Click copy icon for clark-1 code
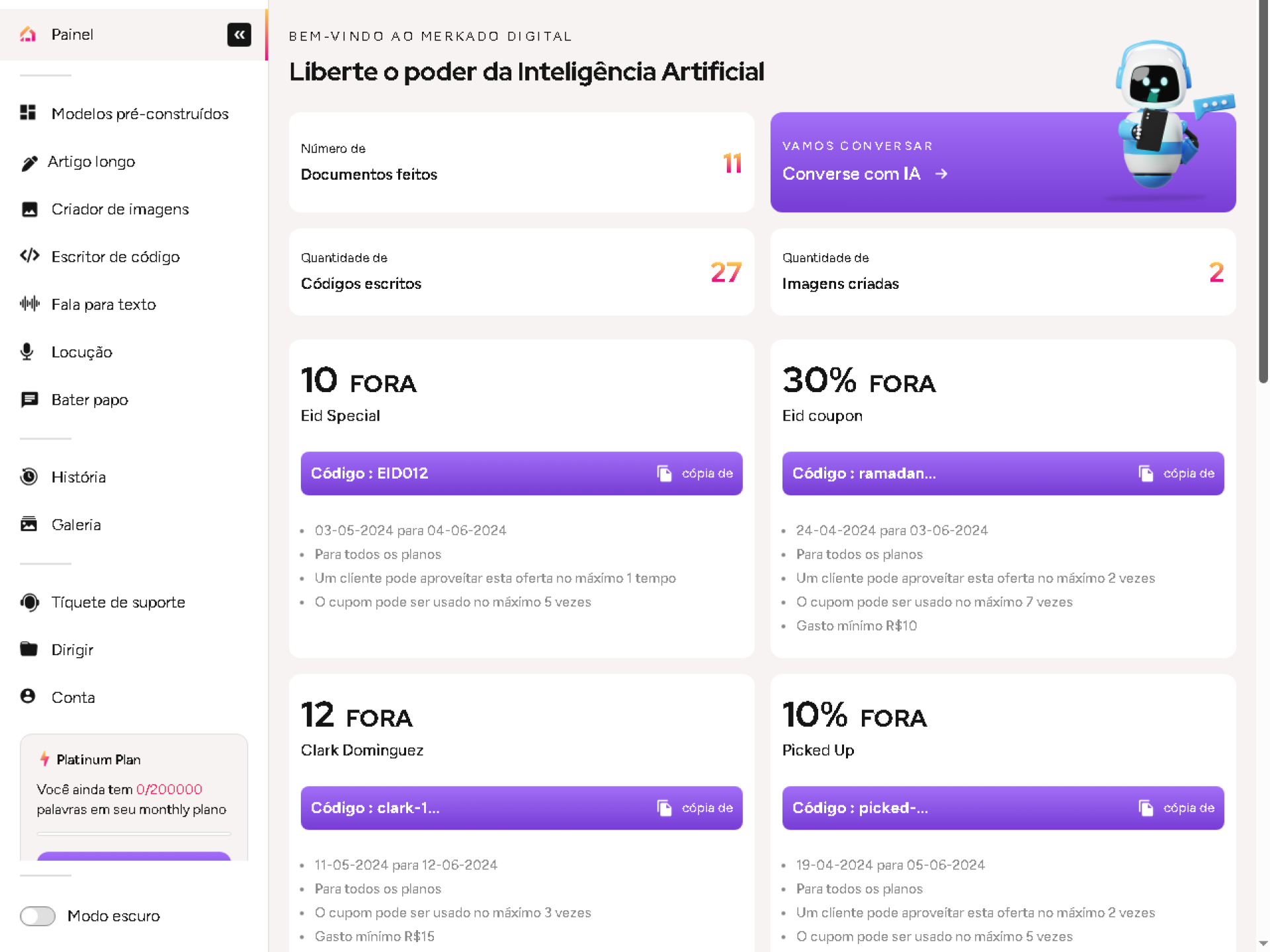Screen dimensions: 1270x952 (x=664, y=808)
